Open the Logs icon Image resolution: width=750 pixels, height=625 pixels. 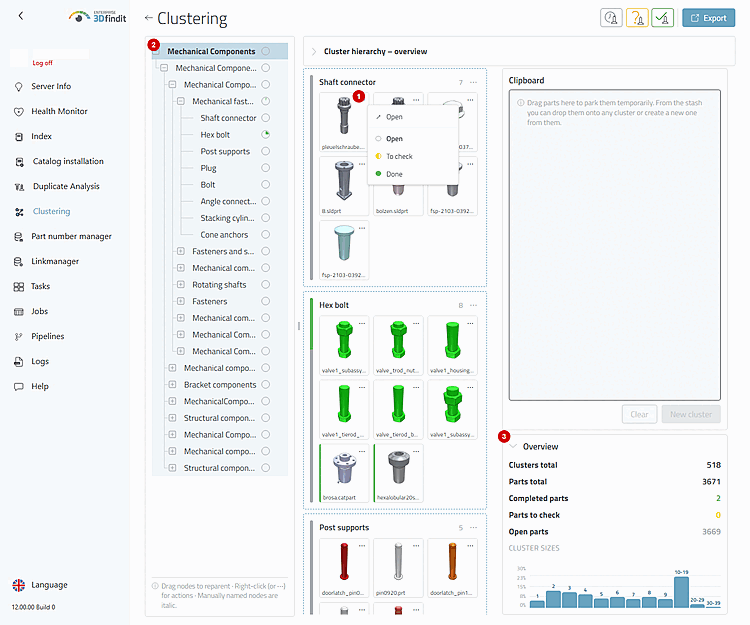pos(19,362)
